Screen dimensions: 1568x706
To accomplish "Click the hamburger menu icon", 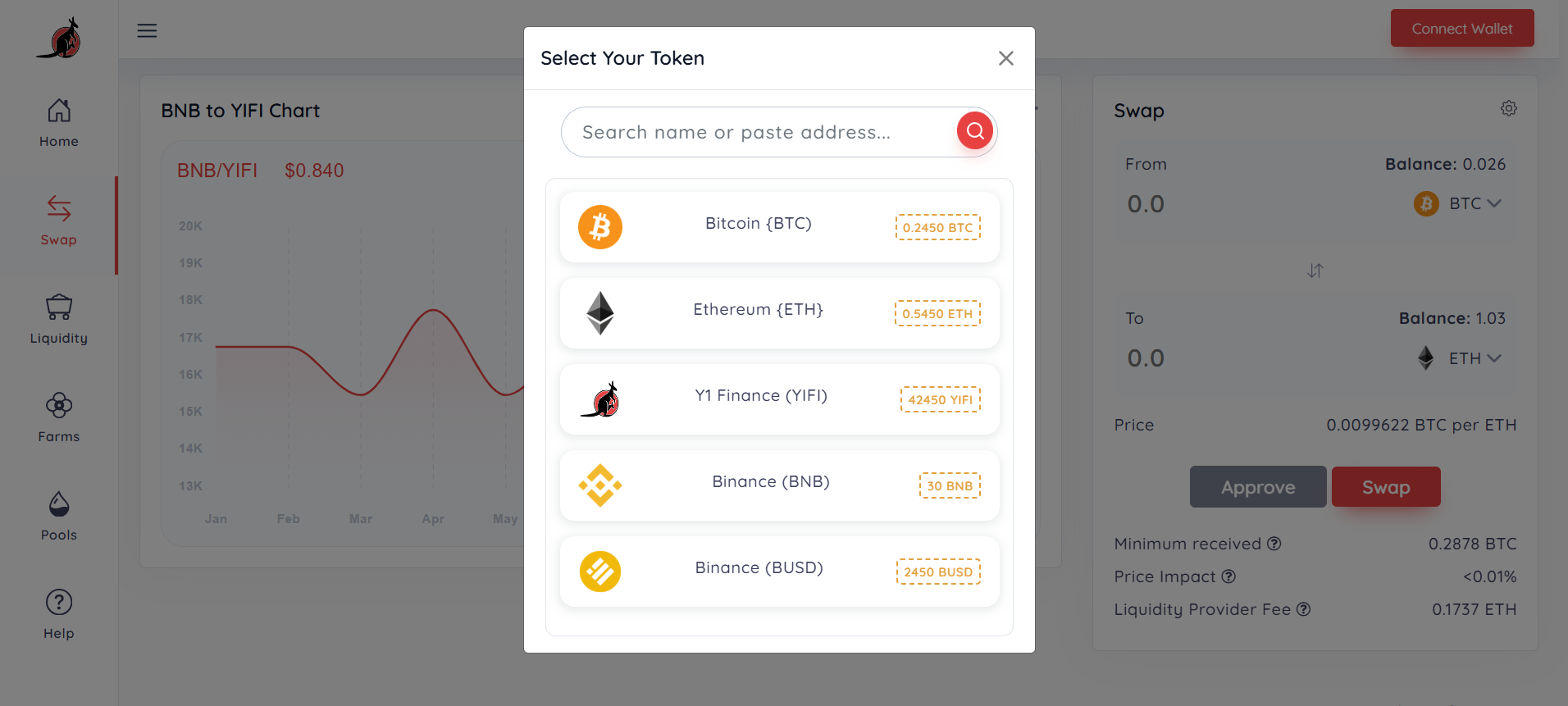I will (x=147, y=30).
